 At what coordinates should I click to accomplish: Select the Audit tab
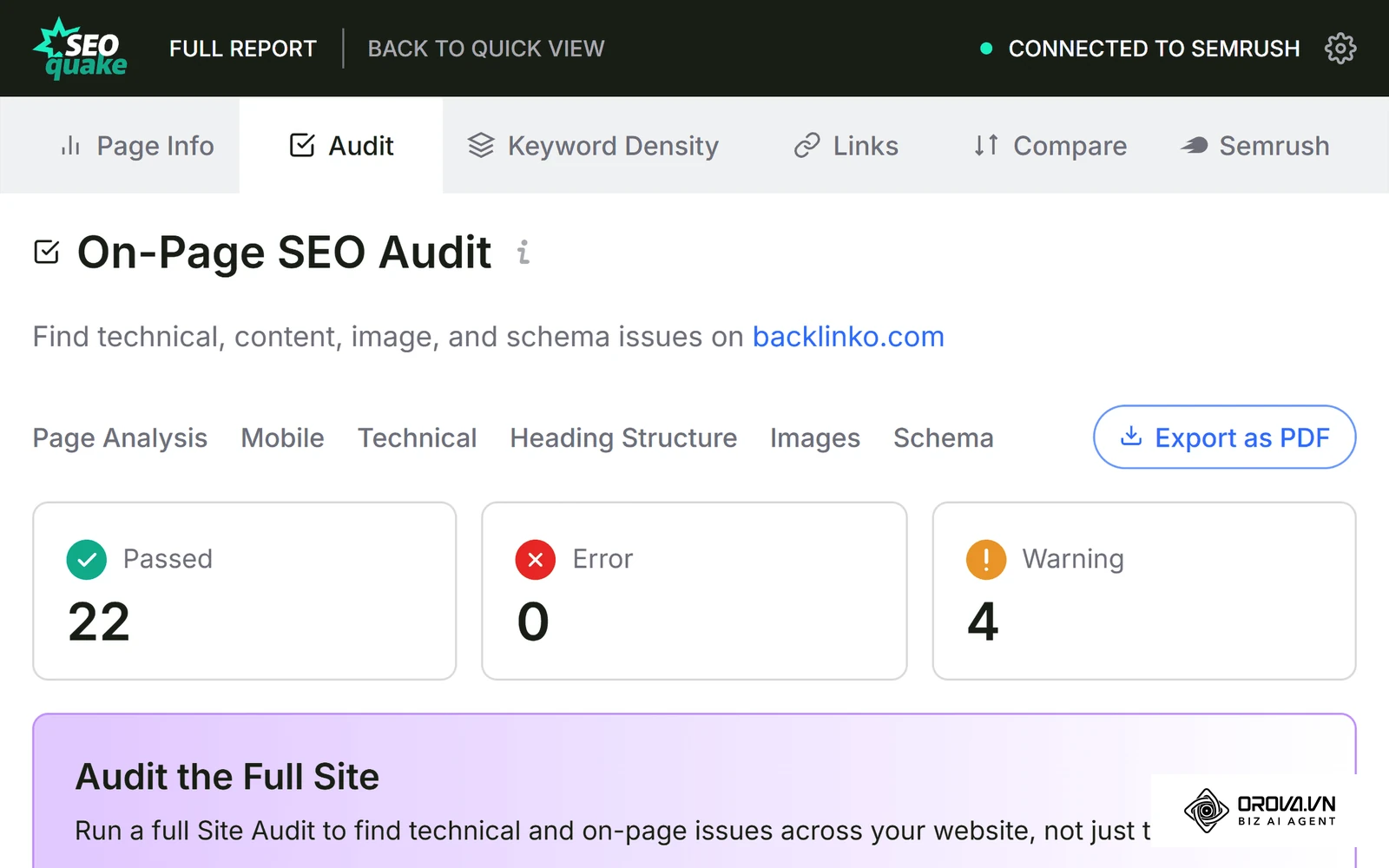[341, 146]
